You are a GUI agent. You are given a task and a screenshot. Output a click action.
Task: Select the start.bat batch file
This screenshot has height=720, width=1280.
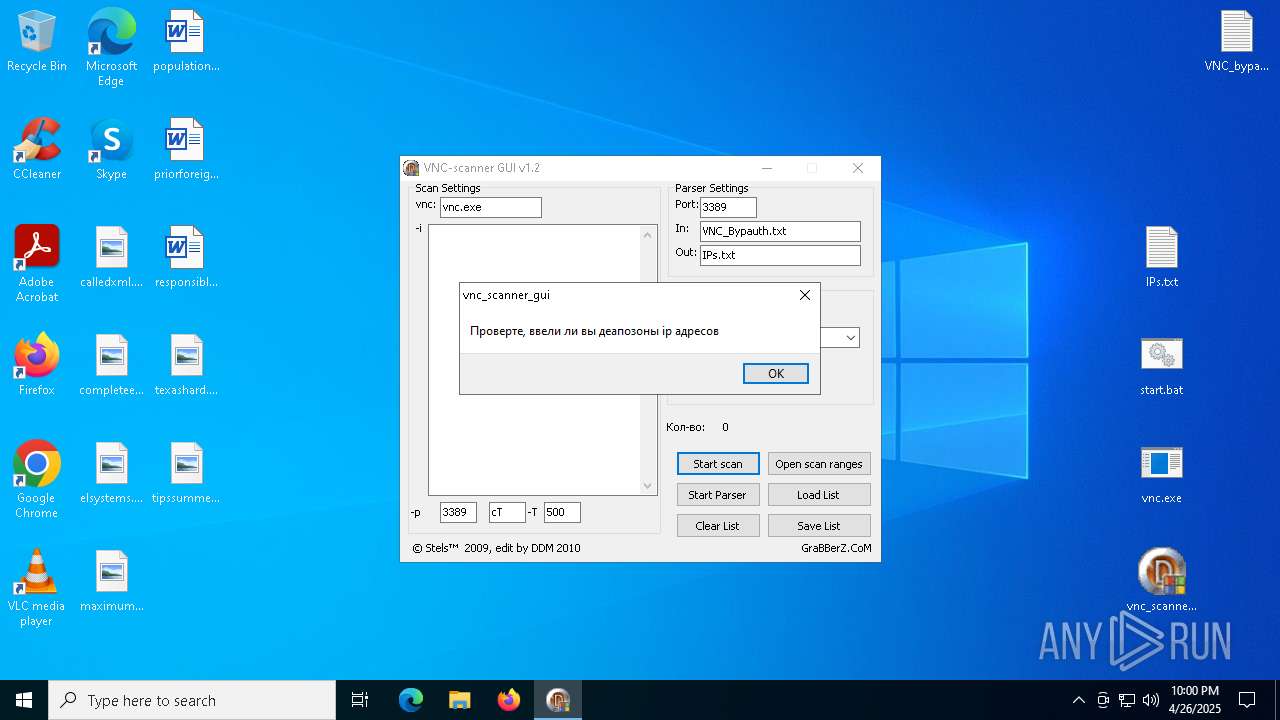(1161, 366)
